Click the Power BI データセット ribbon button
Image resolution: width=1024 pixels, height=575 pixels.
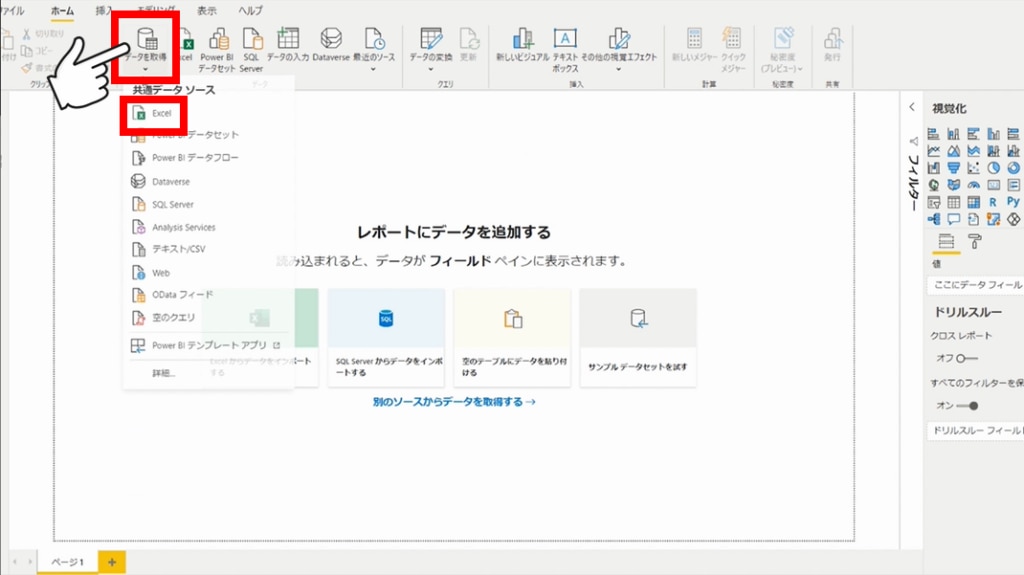point(217,50)
